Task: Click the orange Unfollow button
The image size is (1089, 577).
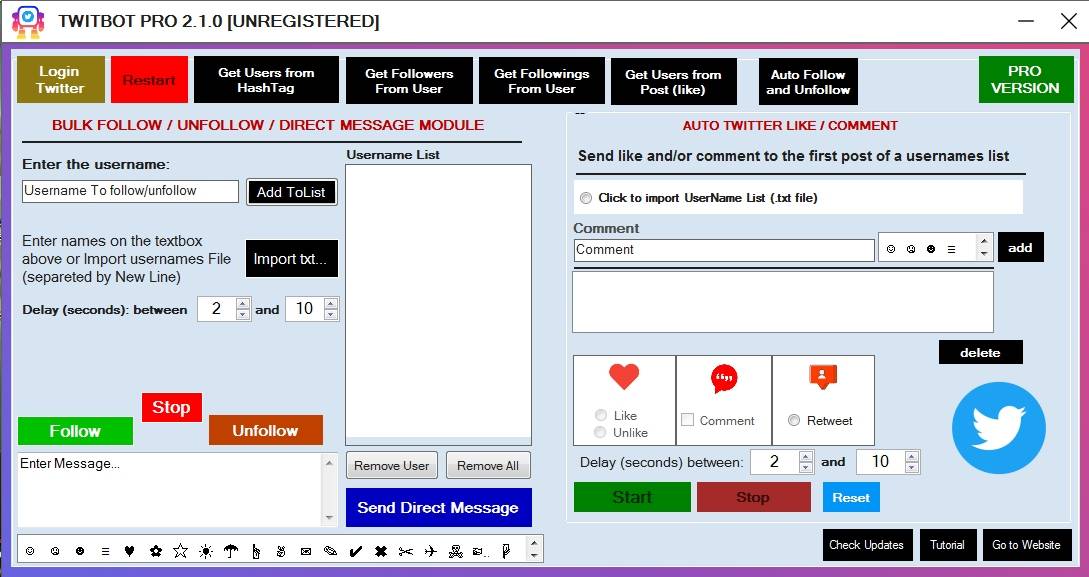Action: click(265, 430)
